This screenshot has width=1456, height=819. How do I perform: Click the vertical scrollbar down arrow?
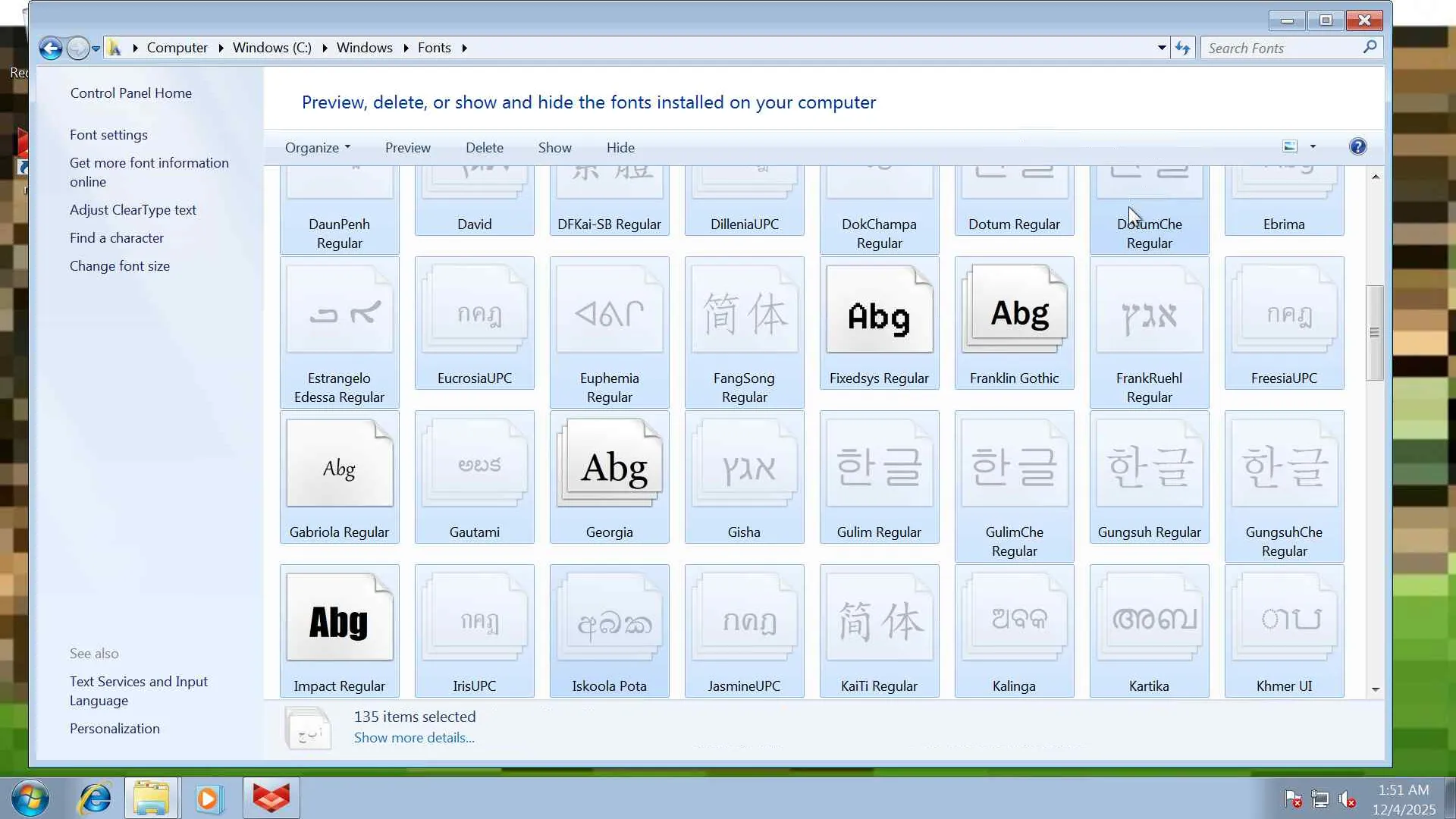point(1375,689)
